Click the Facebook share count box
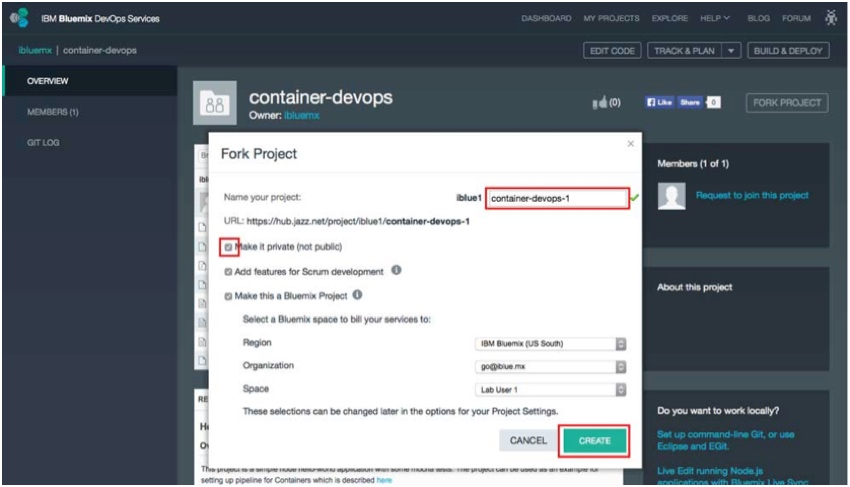 [713, 102]
